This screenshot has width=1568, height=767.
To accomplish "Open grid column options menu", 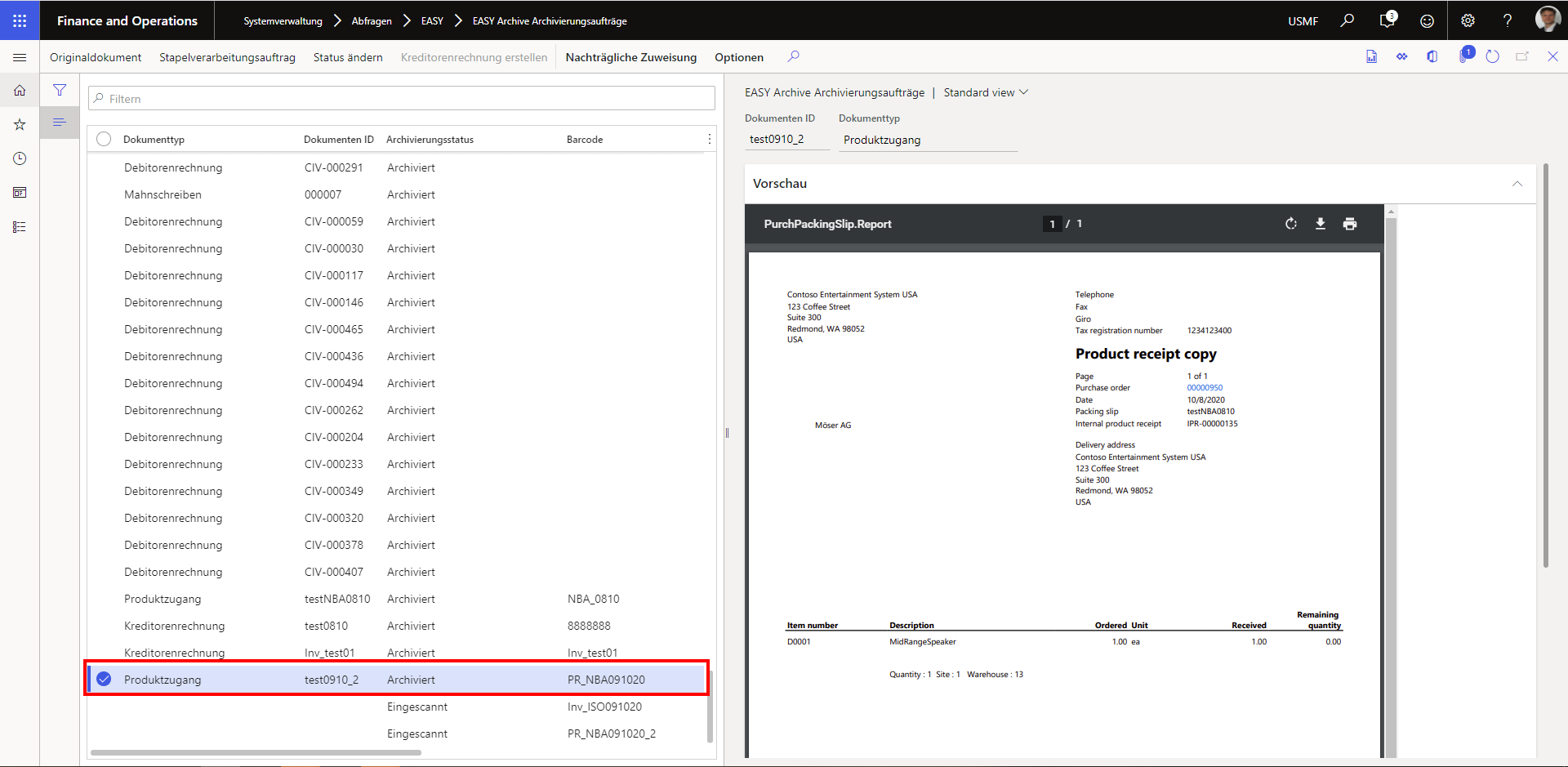I will 709,139.
